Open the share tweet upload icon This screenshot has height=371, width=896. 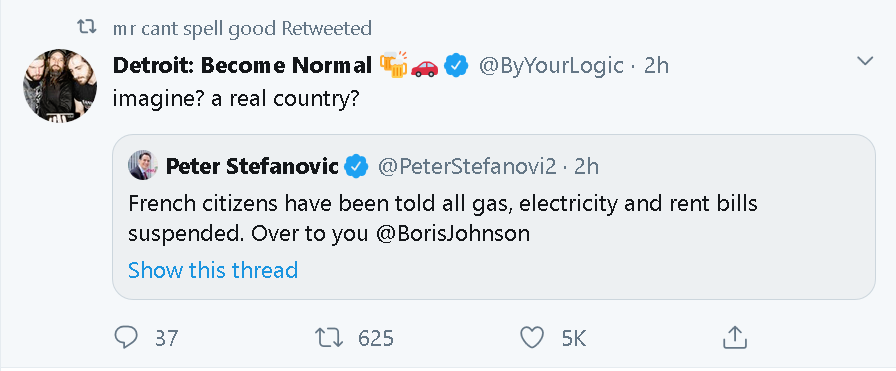pos(735,338)
